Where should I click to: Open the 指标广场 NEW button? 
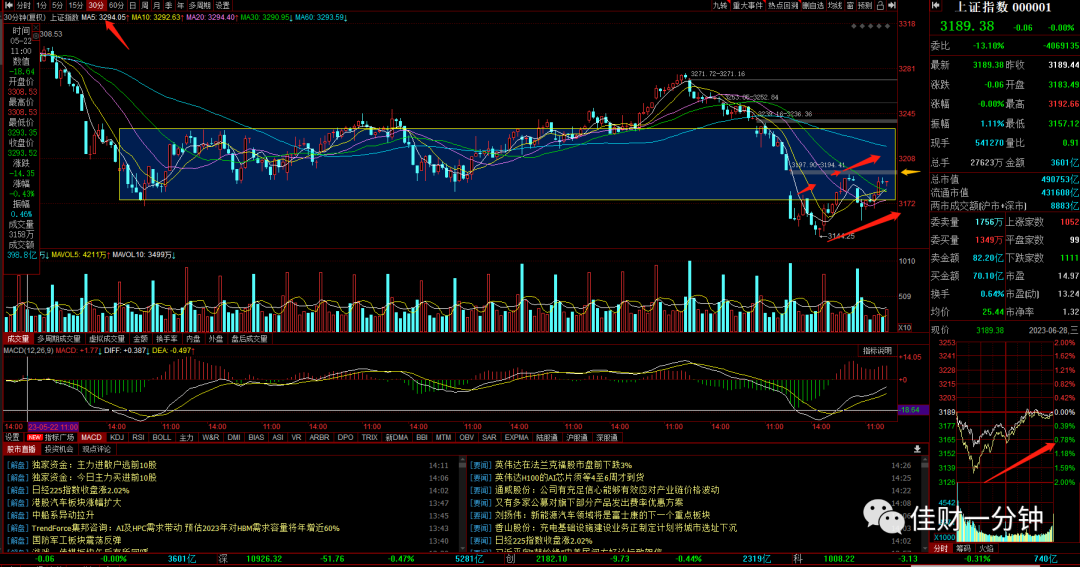[50, 437]
